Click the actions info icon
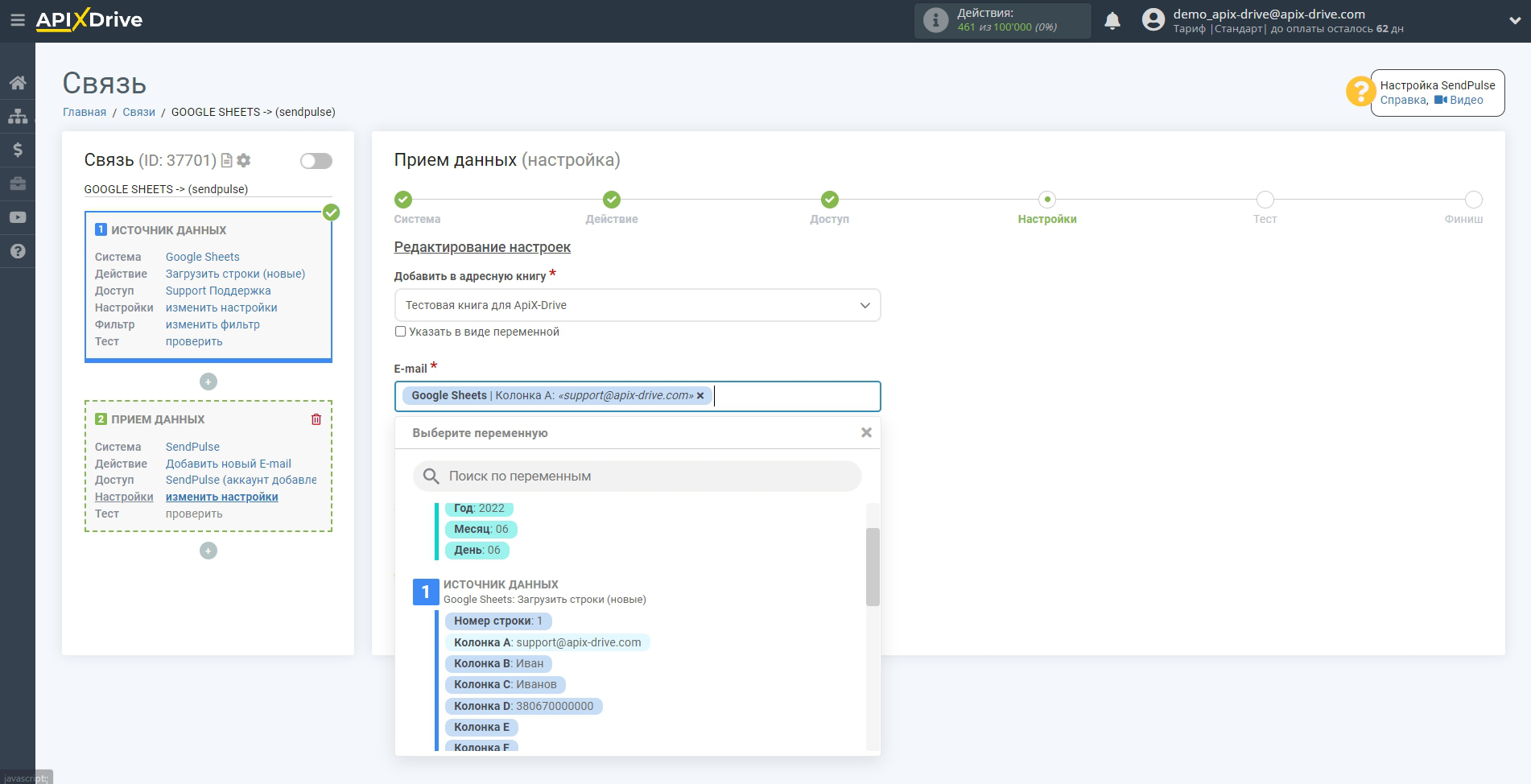The height and width of the screenshot is (784, 1531). 935,20
